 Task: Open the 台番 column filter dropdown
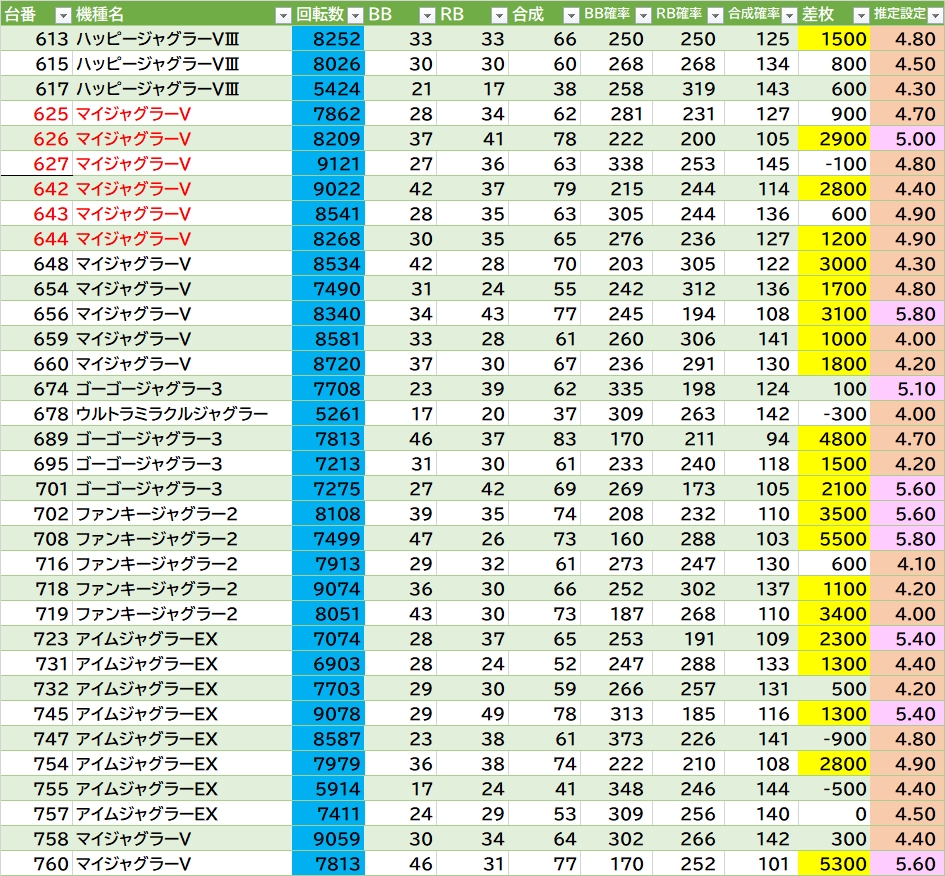pos(63,16)
